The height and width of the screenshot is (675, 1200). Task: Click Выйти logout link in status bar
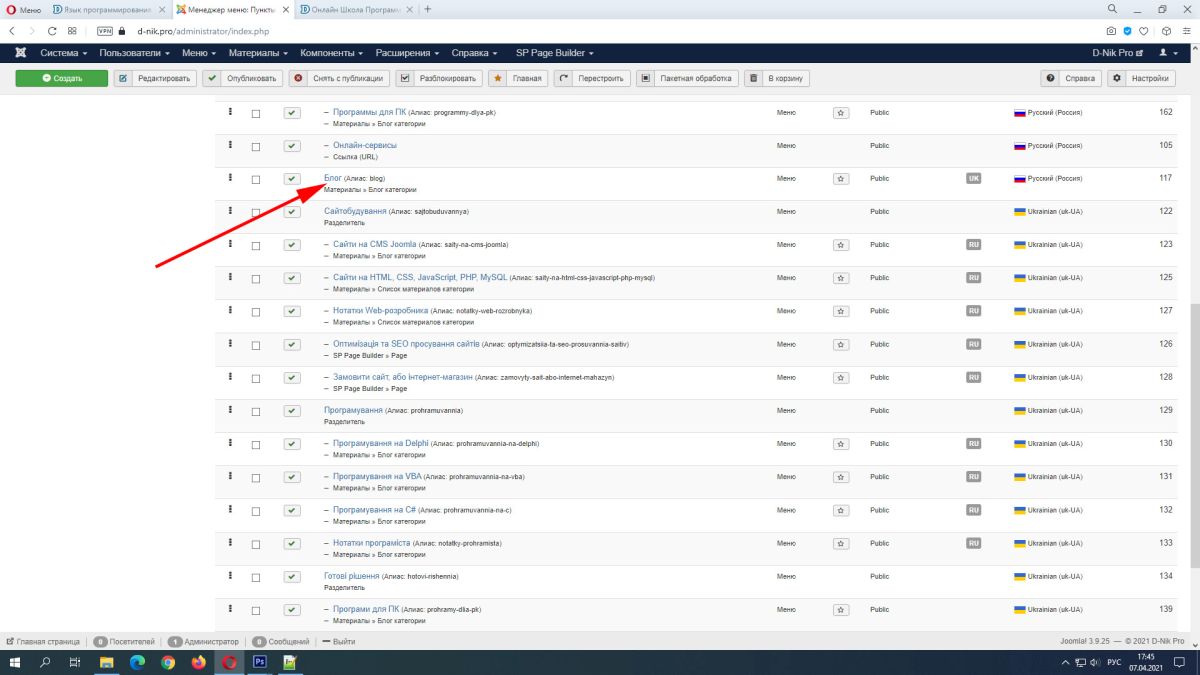pyautogui.click(x=338, y=641)
